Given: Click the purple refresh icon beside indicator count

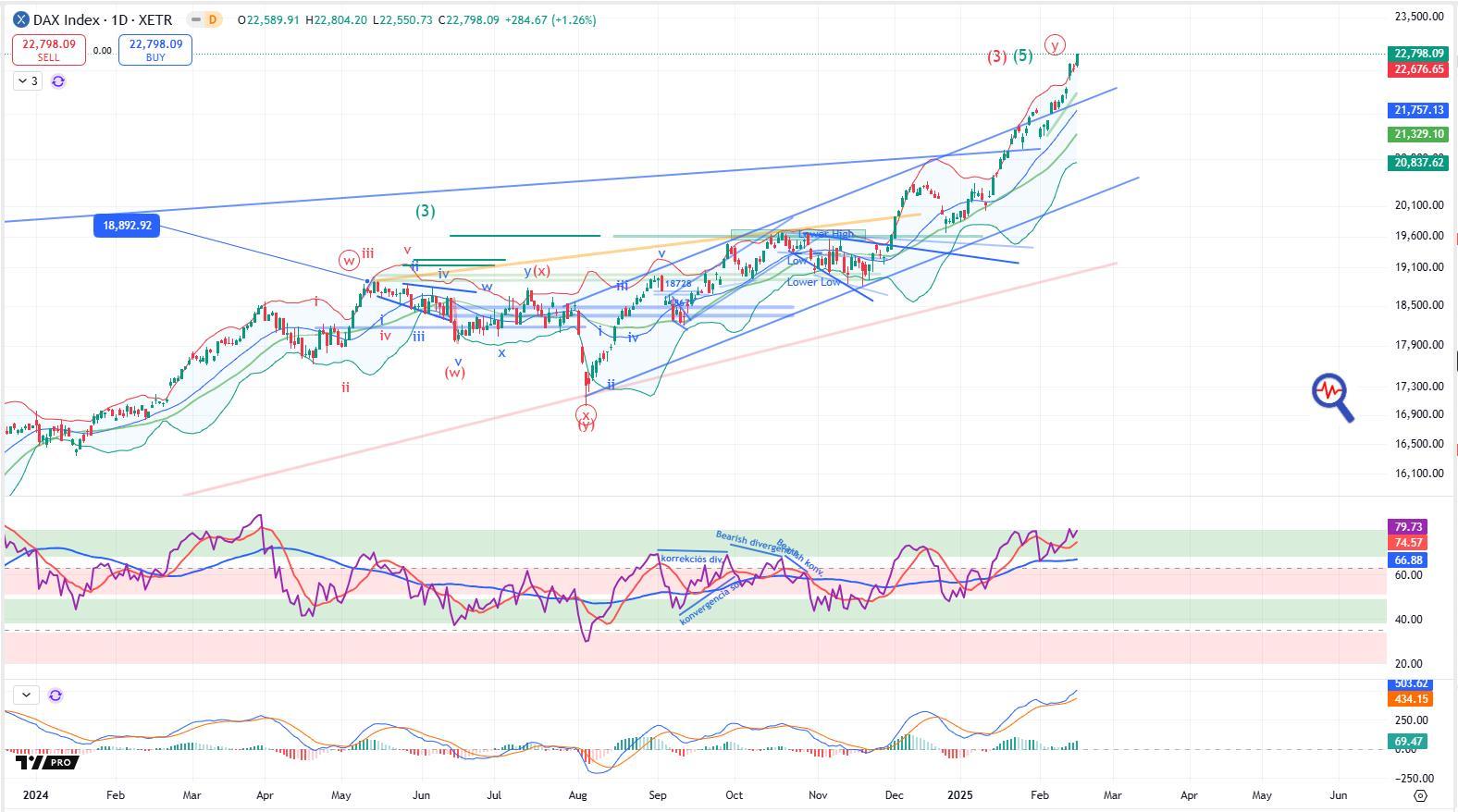Looking at the screenshot, I should (58, 81).
